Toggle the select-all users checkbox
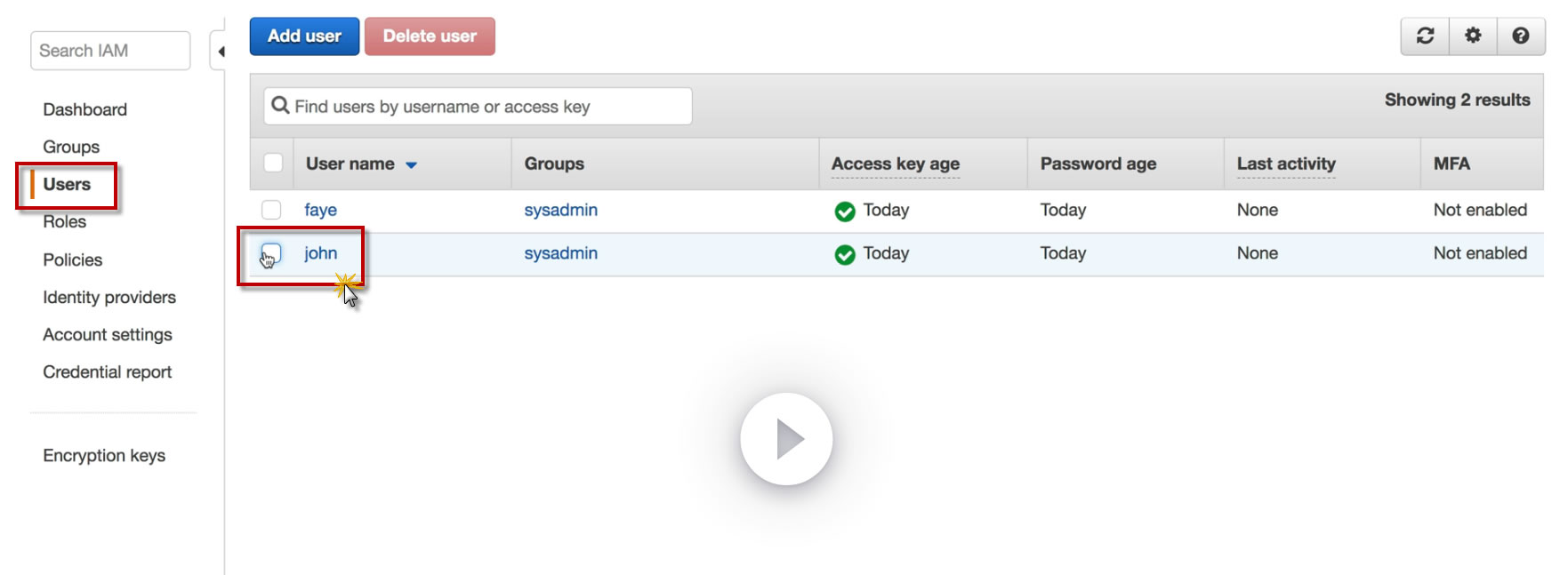This screenshot has width=1568, height=575. (273, 164)
